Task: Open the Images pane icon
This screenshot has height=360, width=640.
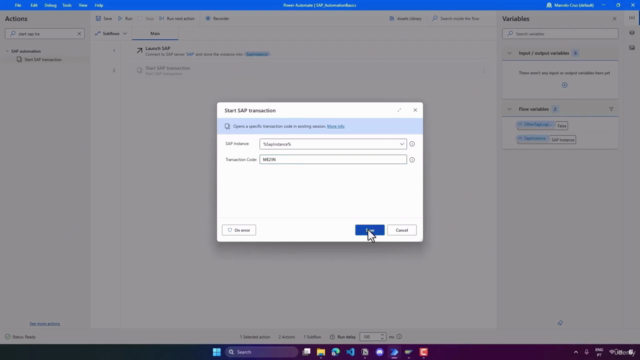Action: [x=632, y=48]
